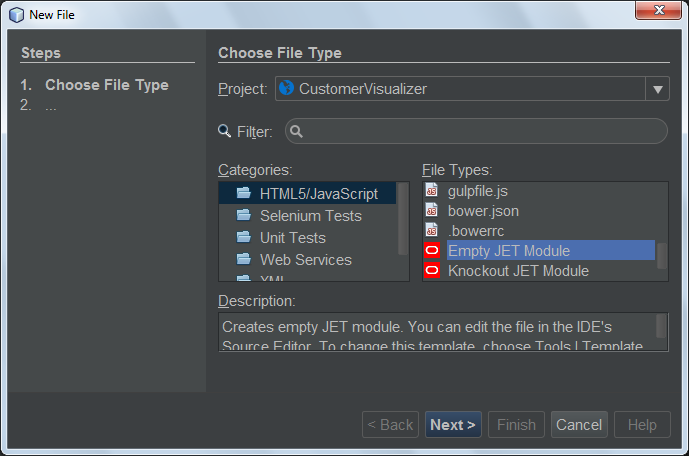Choose the Selenium Tests category
The height and width of the screenshot is (456, 689).
[x=310, y=215]
